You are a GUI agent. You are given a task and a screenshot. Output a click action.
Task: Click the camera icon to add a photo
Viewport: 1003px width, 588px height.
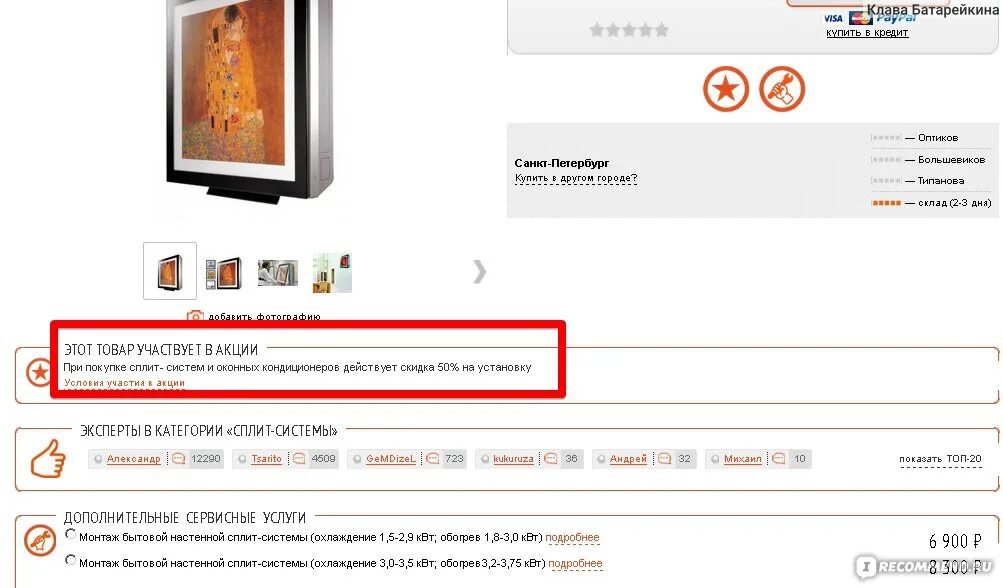click(195, 315)
